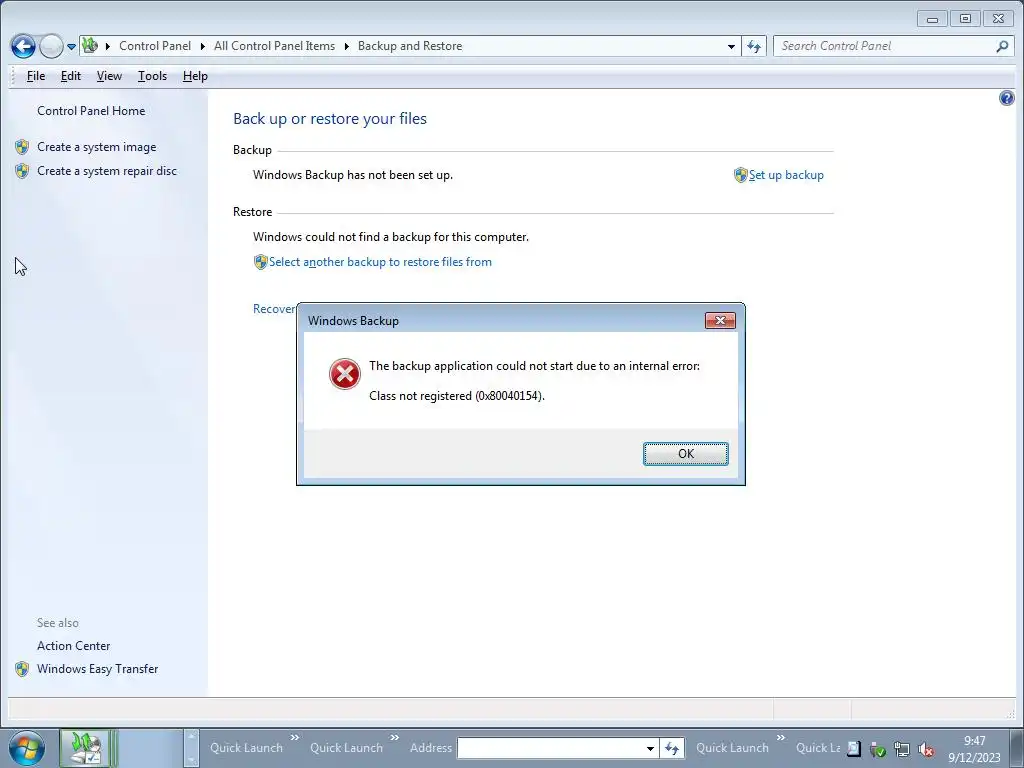This screenshot has width=1024, height=768.
Task: Open Action Center from See also
Action: point(74,645)
